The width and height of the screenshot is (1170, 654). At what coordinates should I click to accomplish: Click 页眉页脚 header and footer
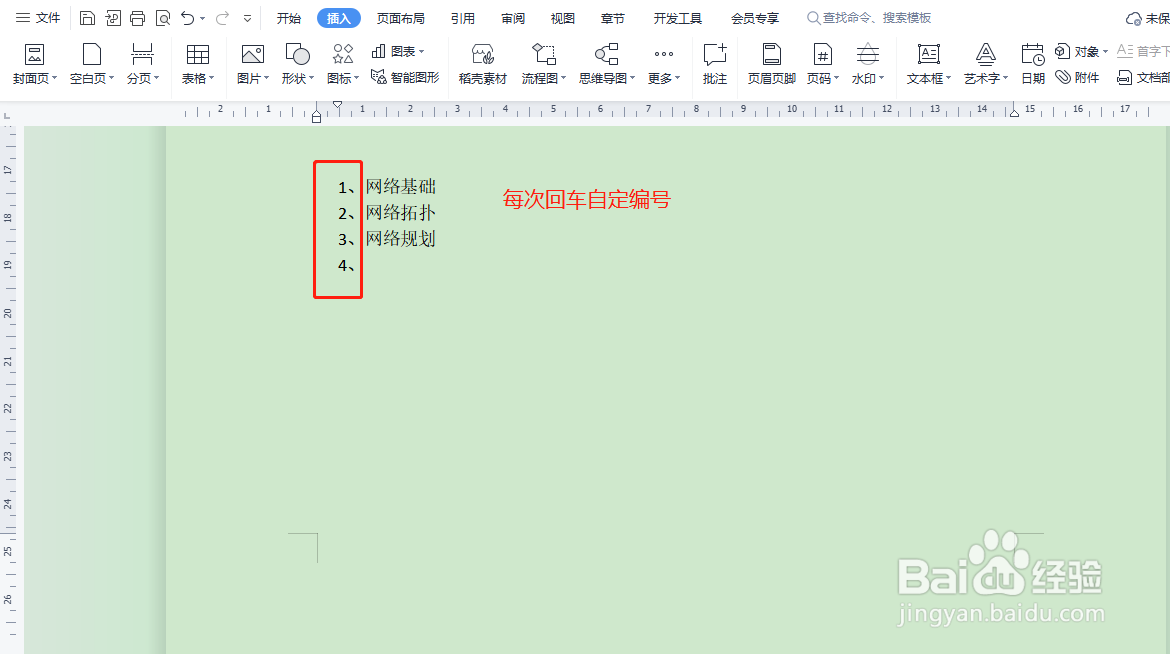click(772, 63)
